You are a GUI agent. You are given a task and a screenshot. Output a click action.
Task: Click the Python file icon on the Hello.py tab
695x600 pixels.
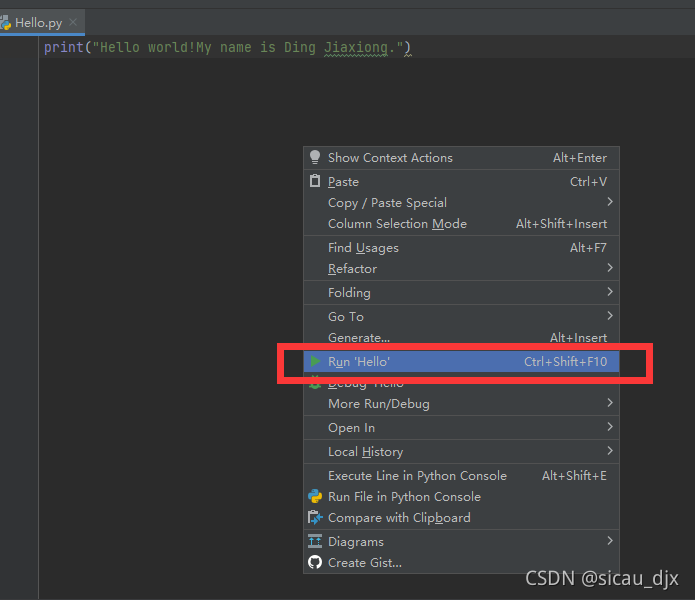coord(5,23)
